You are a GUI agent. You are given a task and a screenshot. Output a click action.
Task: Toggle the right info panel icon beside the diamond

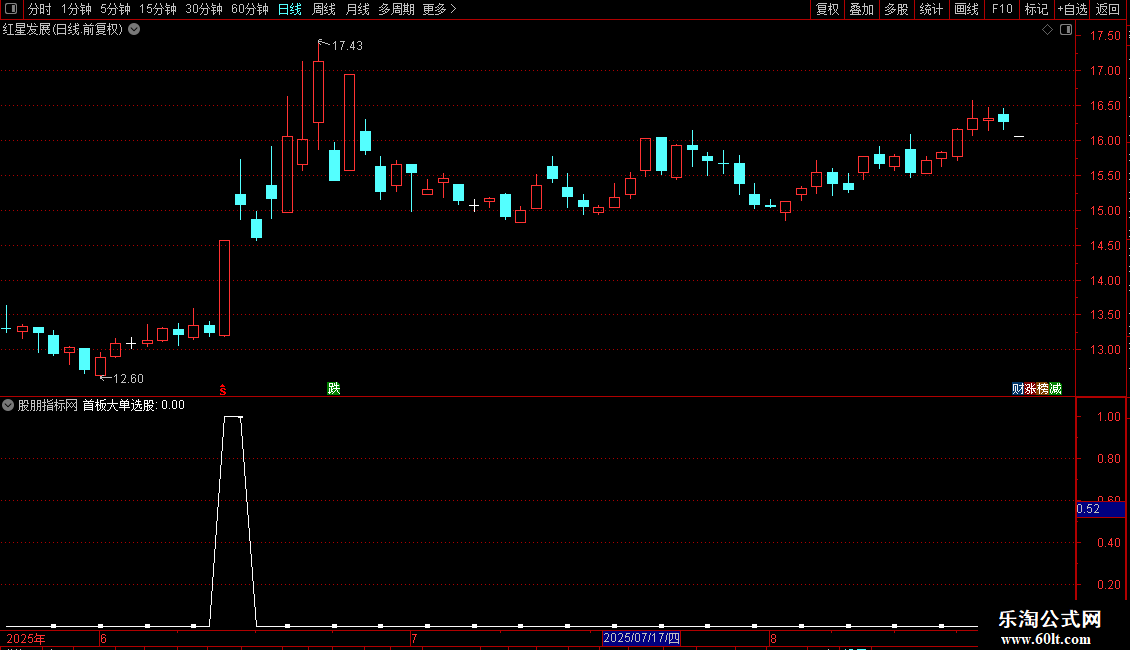coord(1066,30)
